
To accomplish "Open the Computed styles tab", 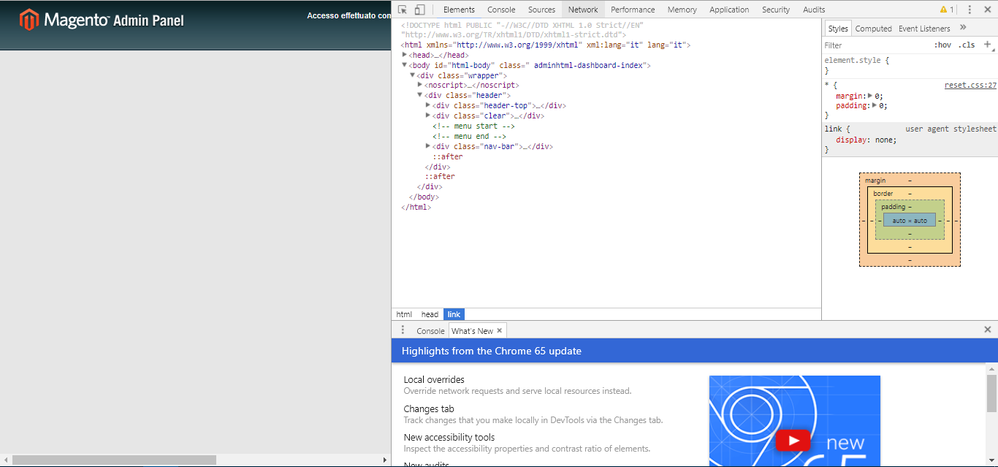I will tap(873, 29).
